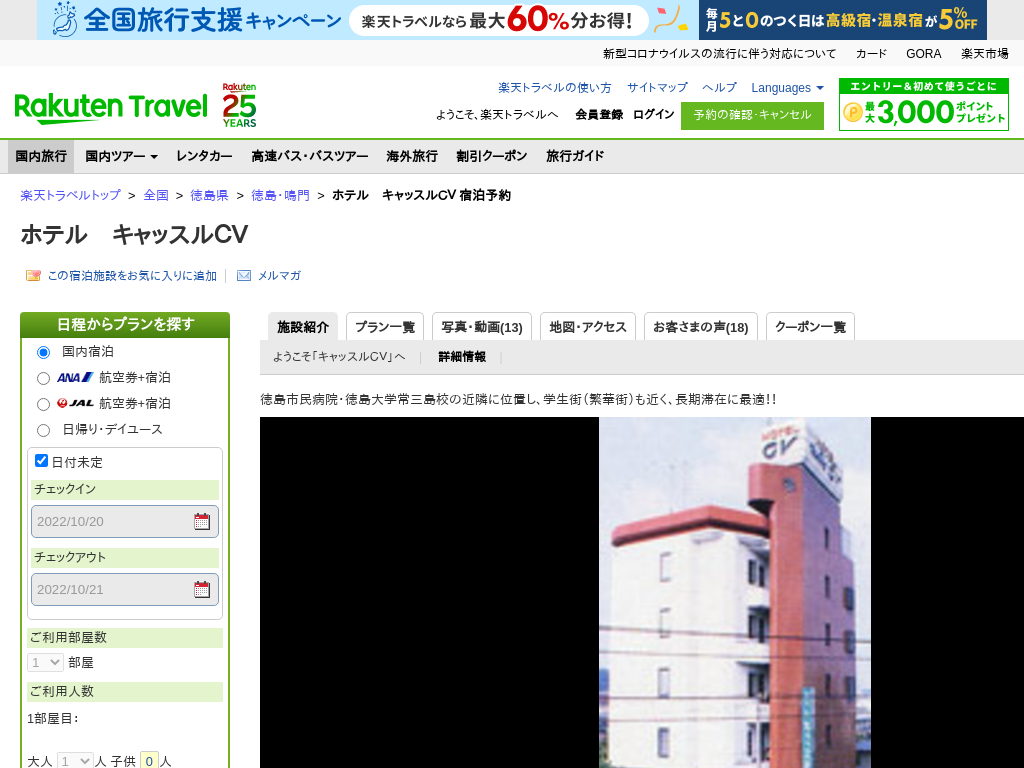
Task: Click the JAL airline logo
Action: pyautogui.click(x=75, y=404)
